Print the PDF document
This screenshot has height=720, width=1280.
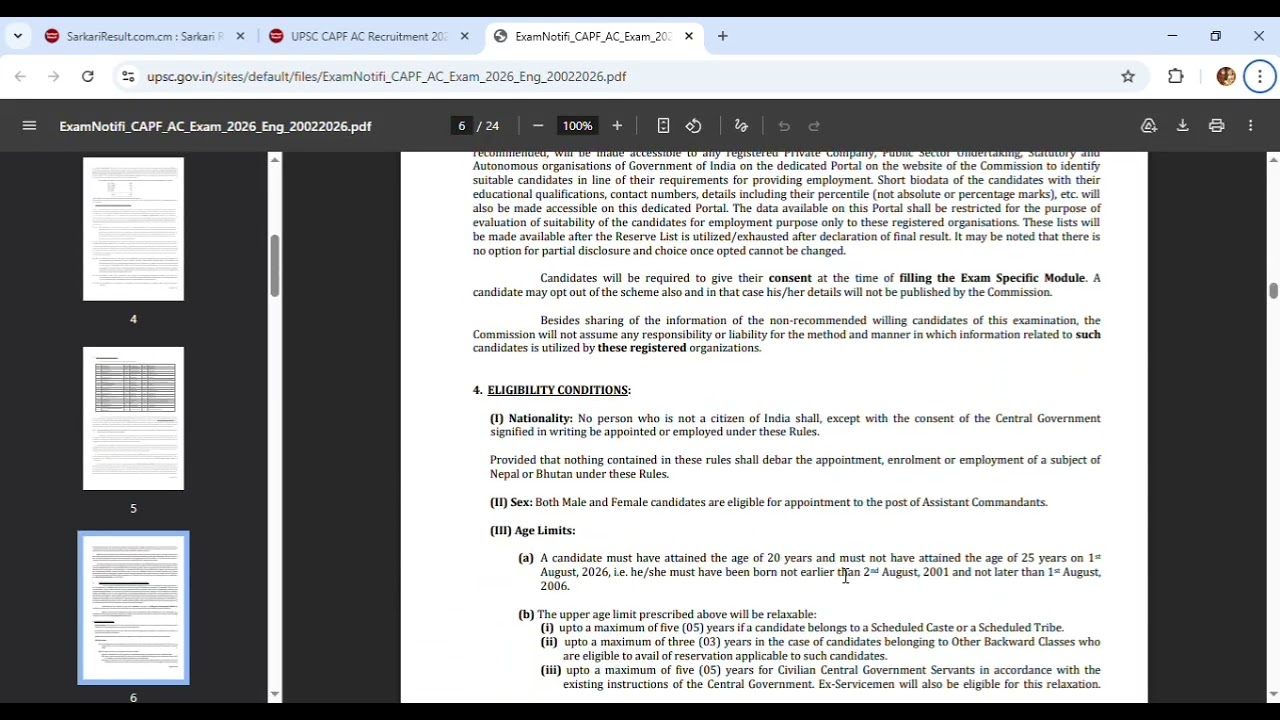pyautogui.click(x=1217, y=126)
